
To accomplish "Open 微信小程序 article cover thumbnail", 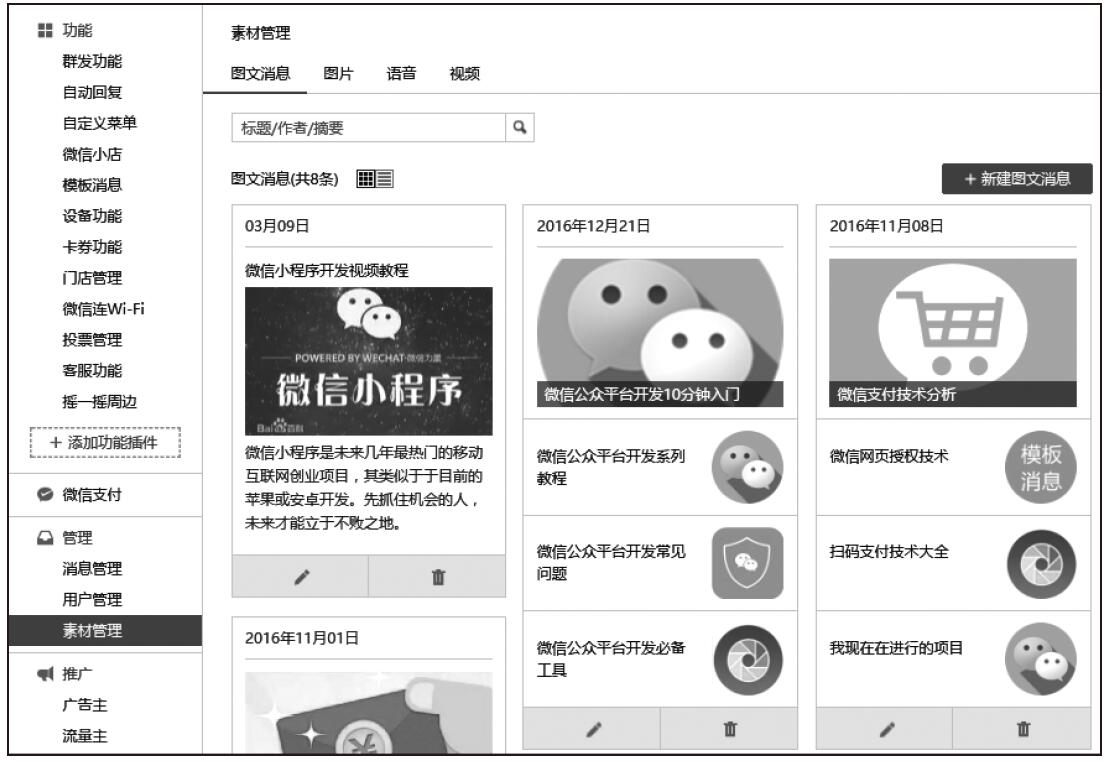I will (369, 361).
